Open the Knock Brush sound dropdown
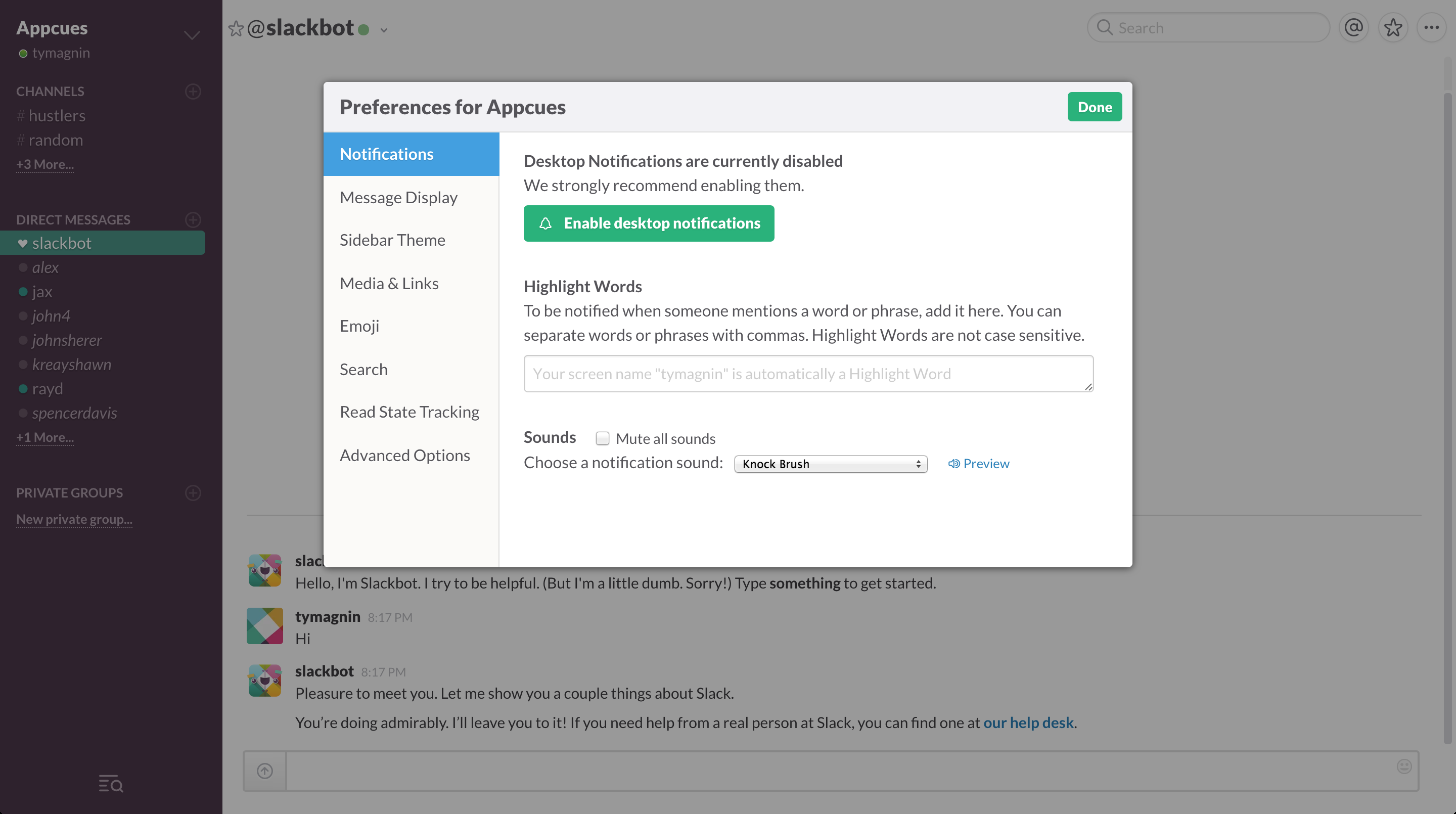Image resolution: width=1456 pixels, height=814 pixels. 830,464
